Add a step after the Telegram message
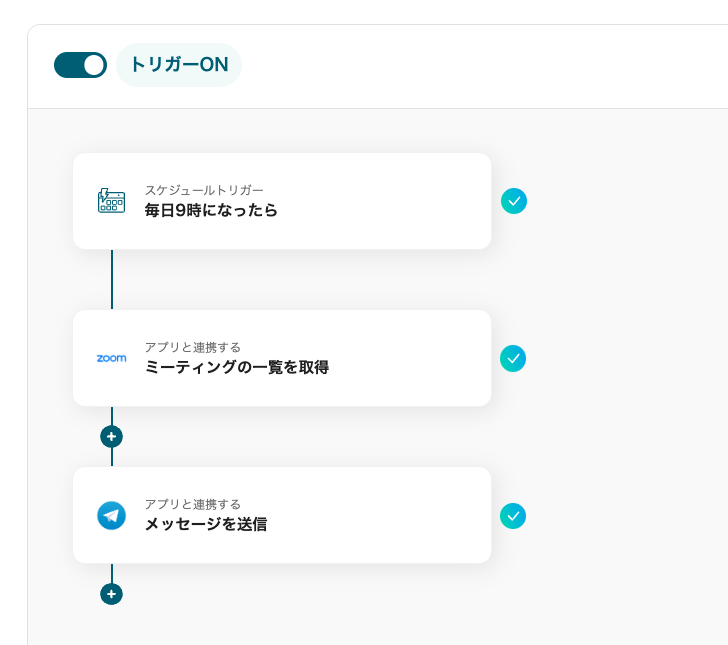 [x=111, y=594]
